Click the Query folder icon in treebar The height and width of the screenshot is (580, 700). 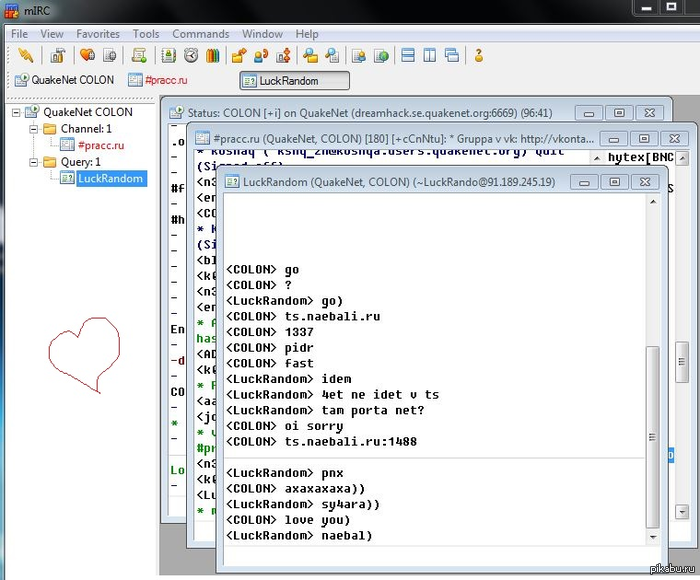point(50,162)
